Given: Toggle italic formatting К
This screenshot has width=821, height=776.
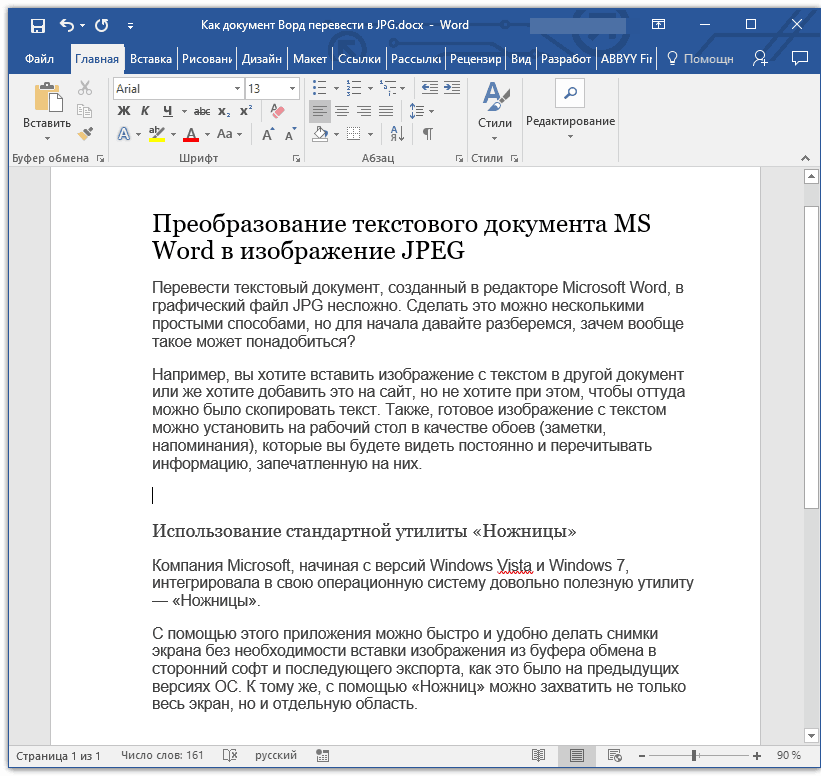Looking at the screenshot, I should pyautogui.click(x=145, y=111).
